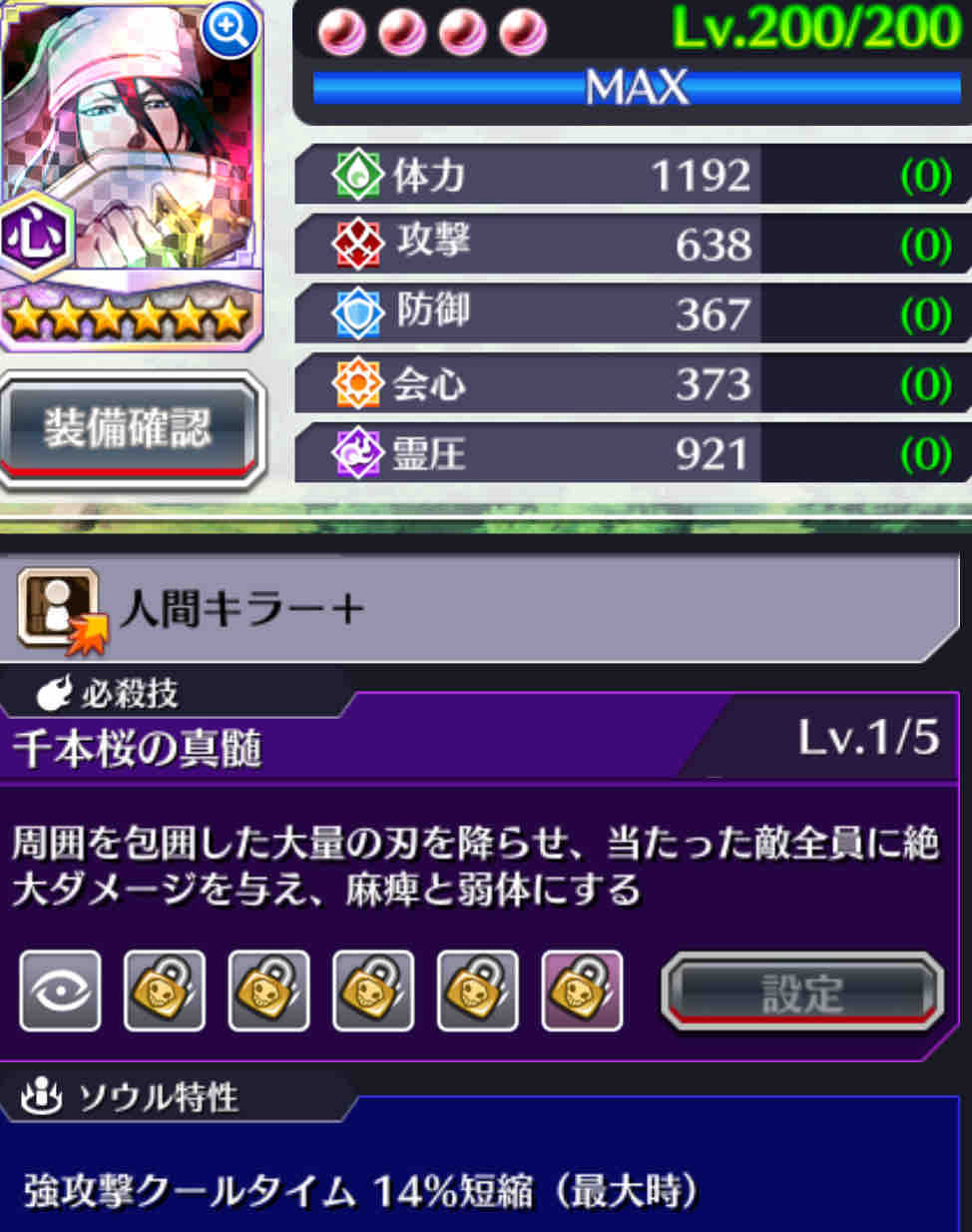Open the 装備確認 equipment check button
Viewport: 972px width, 1232px height.
[129, 430]
